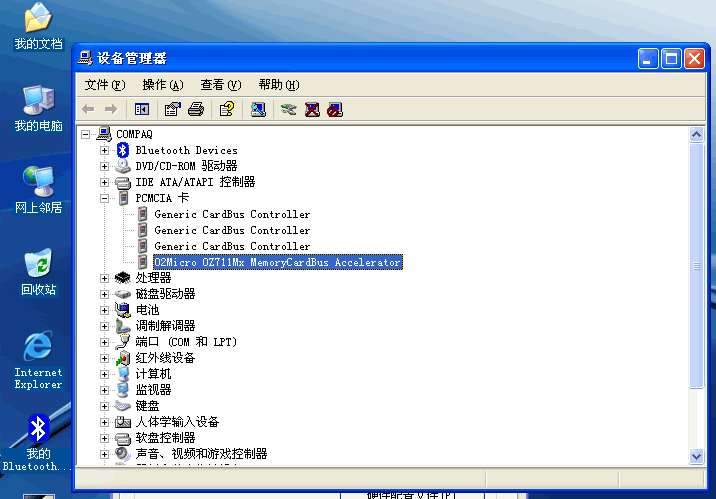This screenshot has width=716, height=499.
Task: Click the 键盘 keyboard icon
Action: point(122,406)
